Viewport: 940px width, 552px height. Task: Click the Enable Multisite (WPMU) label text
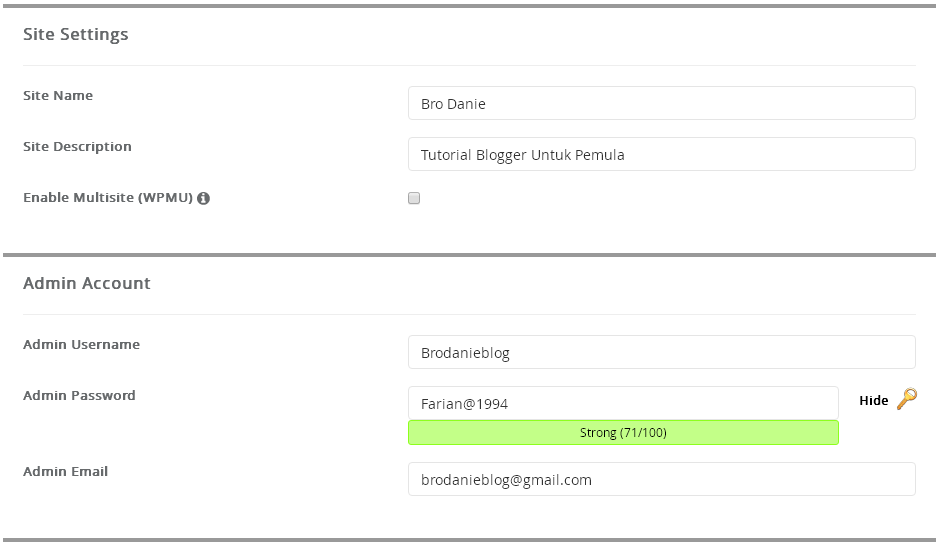coord(107,197)
